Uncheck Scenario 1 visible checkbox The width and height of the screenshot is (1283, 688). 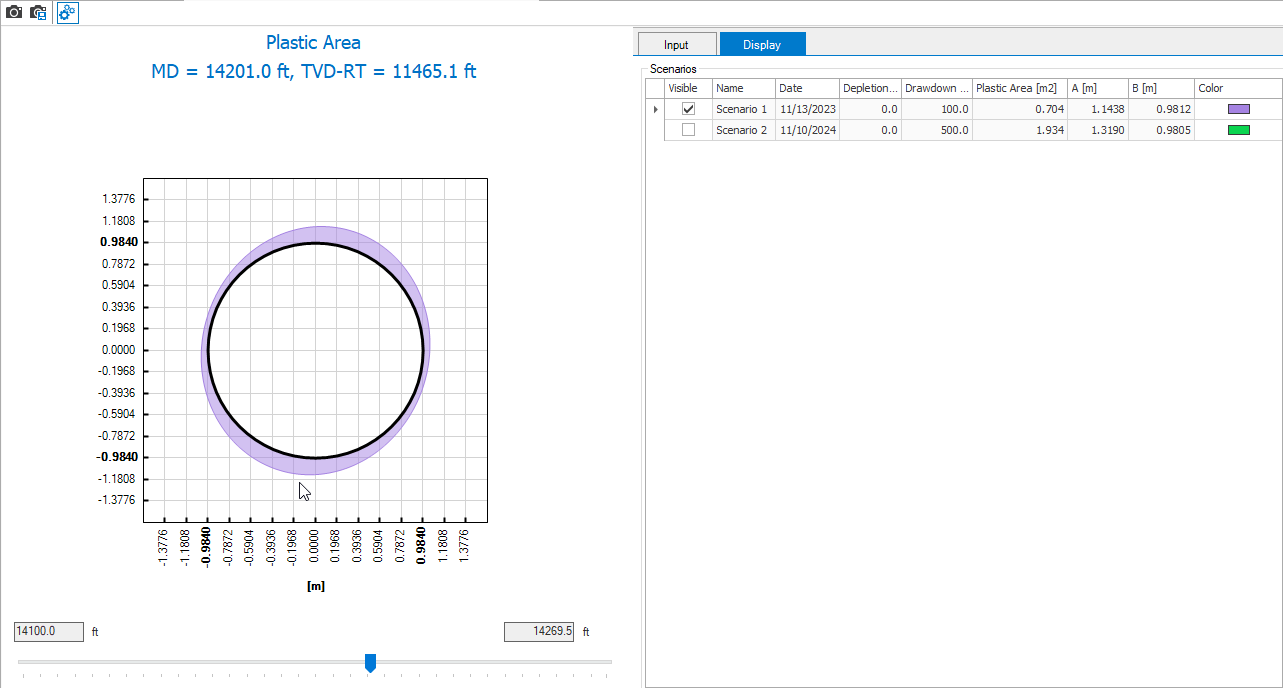688,109
